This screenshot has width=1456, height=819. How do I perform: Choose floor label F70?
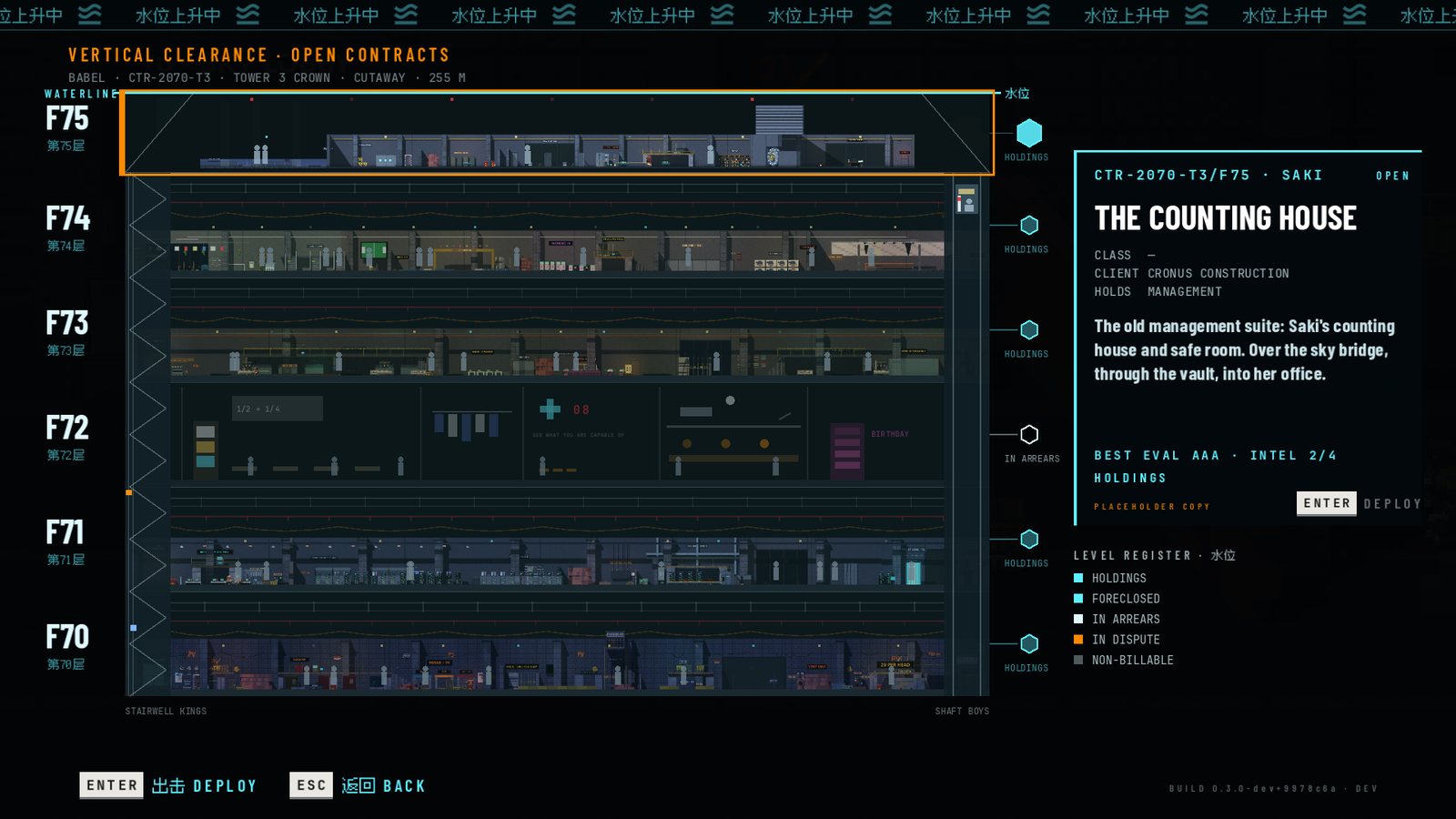click(x=67, y=637)
